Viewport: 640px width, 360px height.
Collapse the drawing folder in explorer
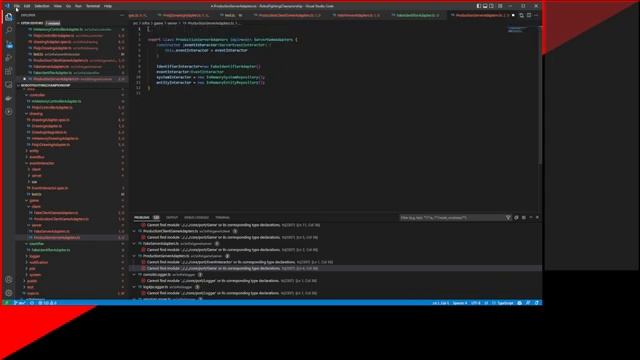[x=36, y=114]
